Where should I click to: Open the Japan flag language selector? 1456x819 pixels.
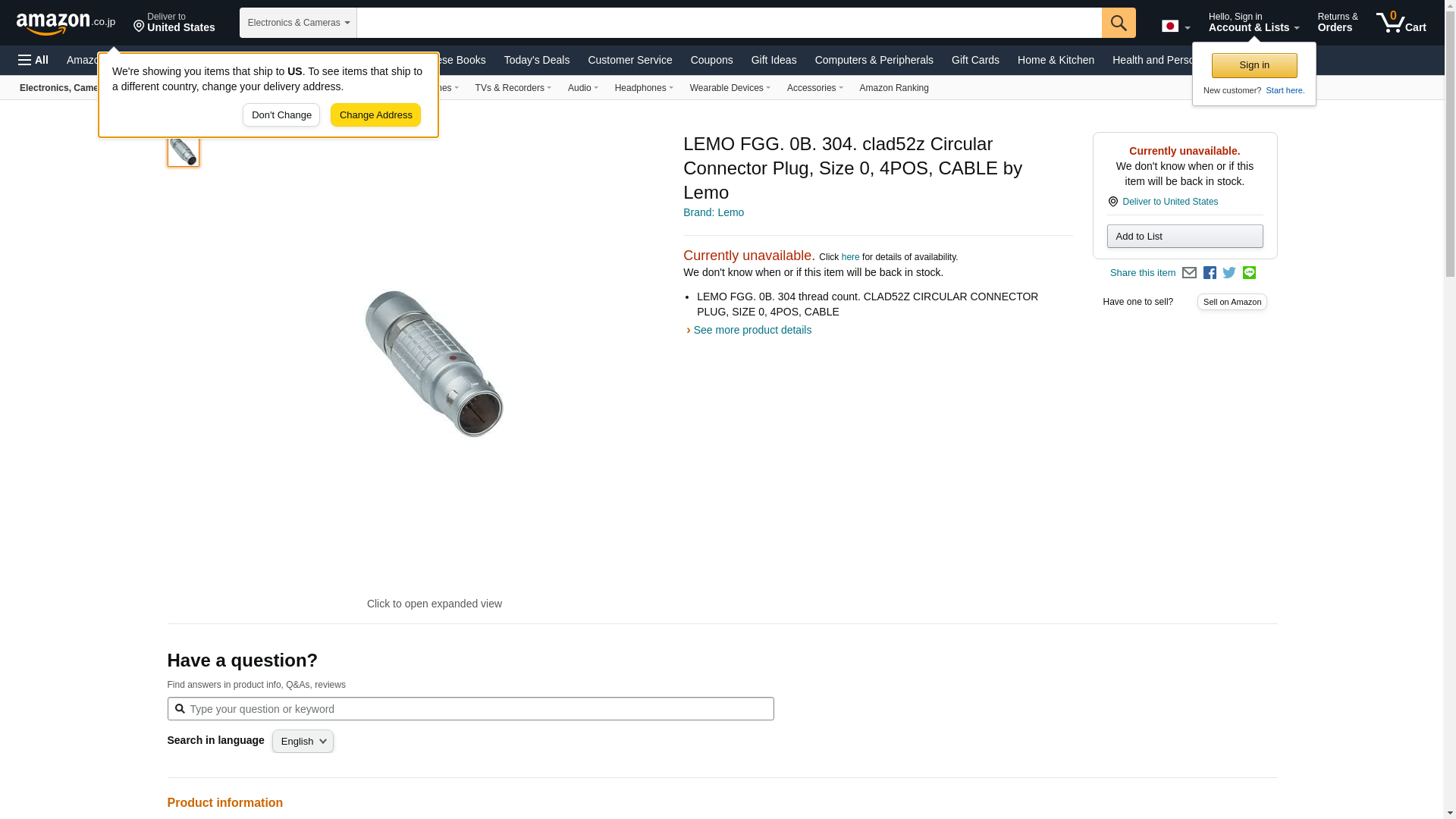[1175, 27]
